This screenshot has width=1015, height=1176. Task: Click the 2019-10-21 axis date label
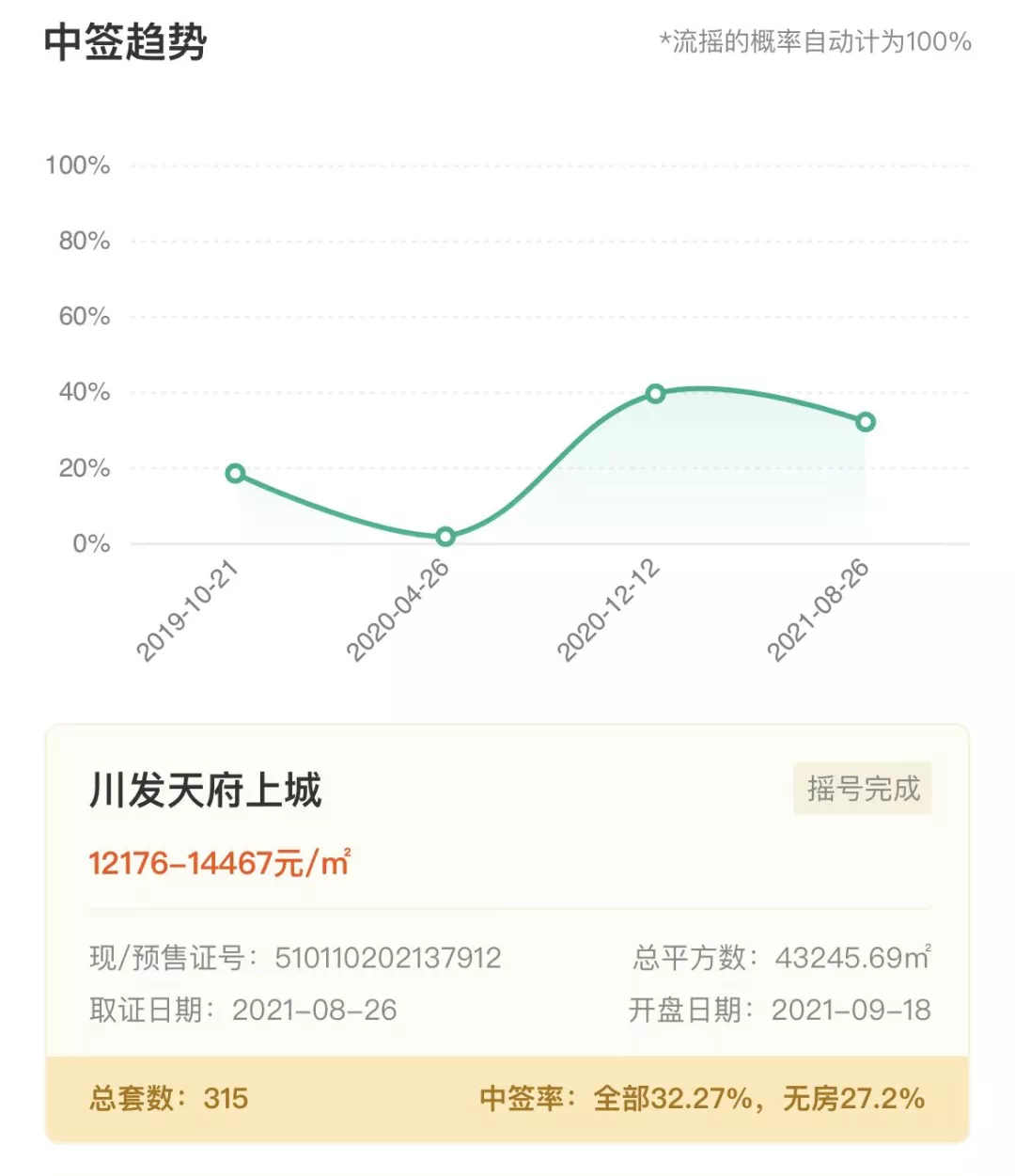188,611
